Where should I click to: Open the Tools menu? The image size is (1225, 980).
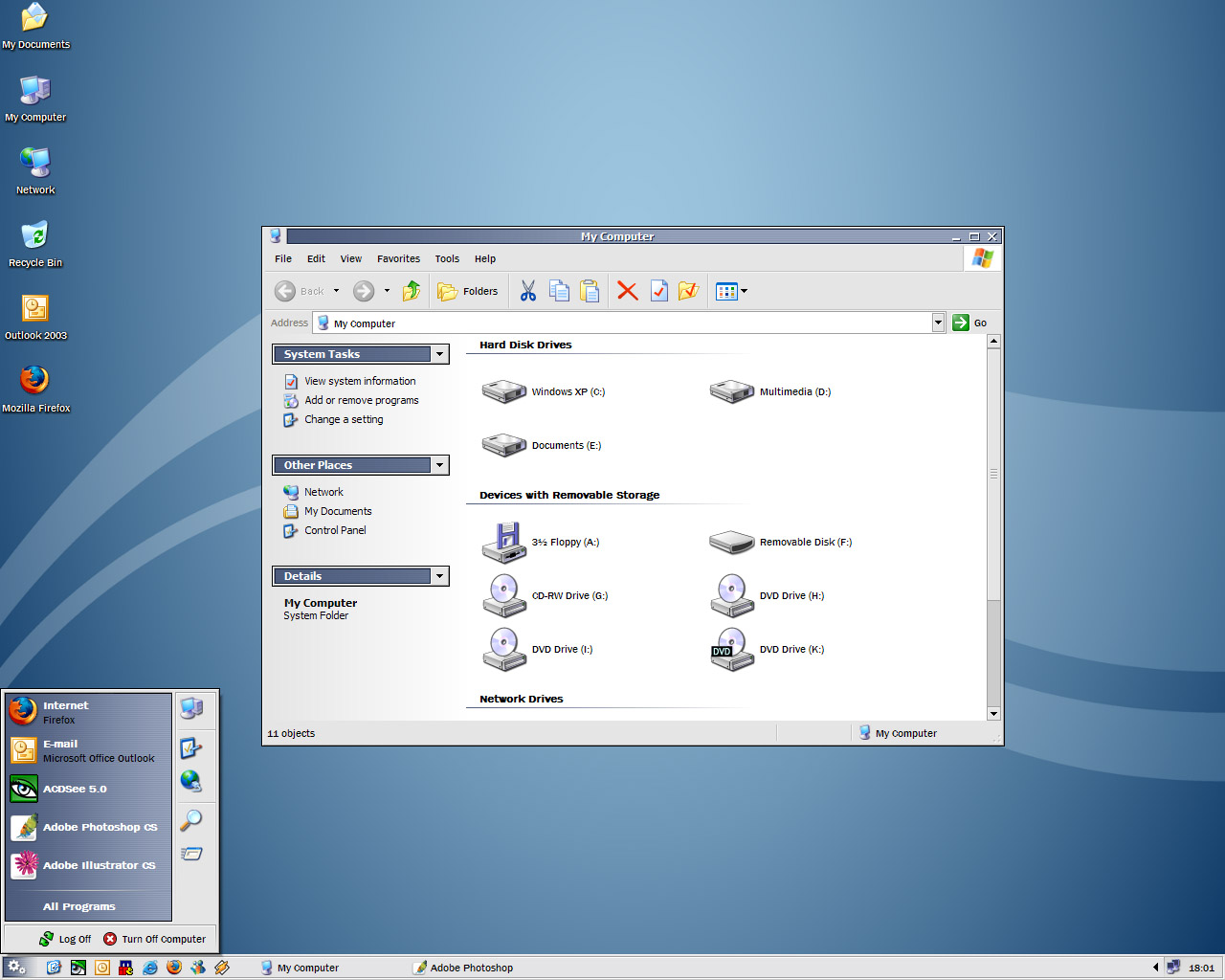[x=447, y=258]
